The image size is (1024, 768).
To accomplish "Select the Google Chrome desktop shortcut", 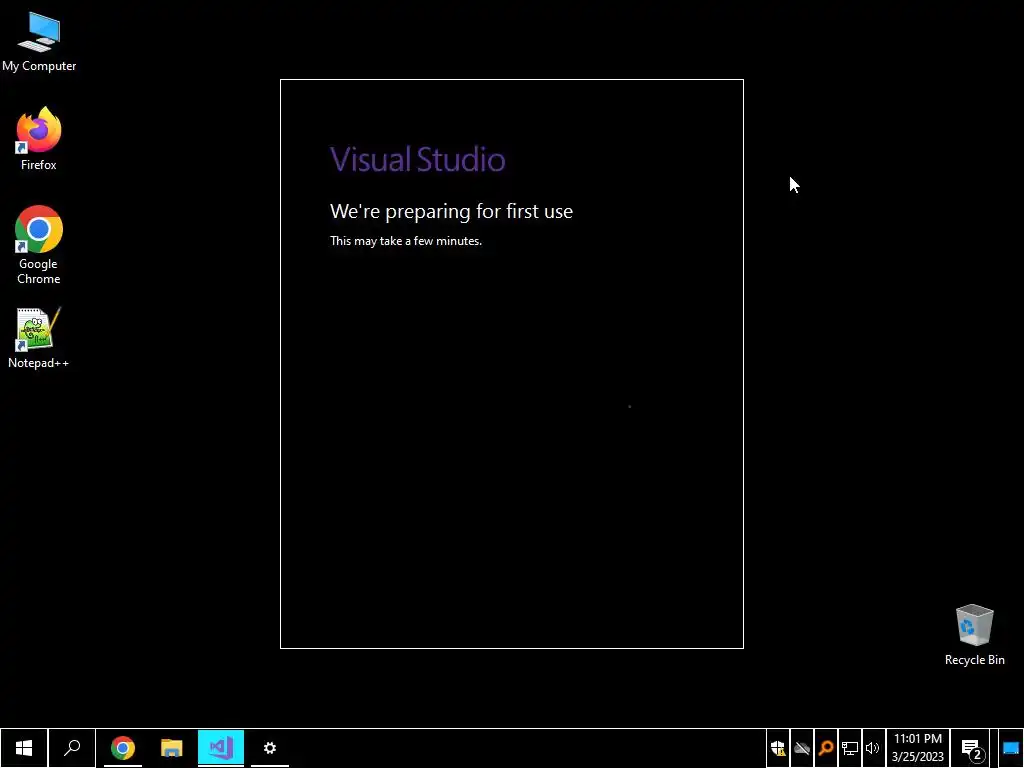I will tap(39, 245).
